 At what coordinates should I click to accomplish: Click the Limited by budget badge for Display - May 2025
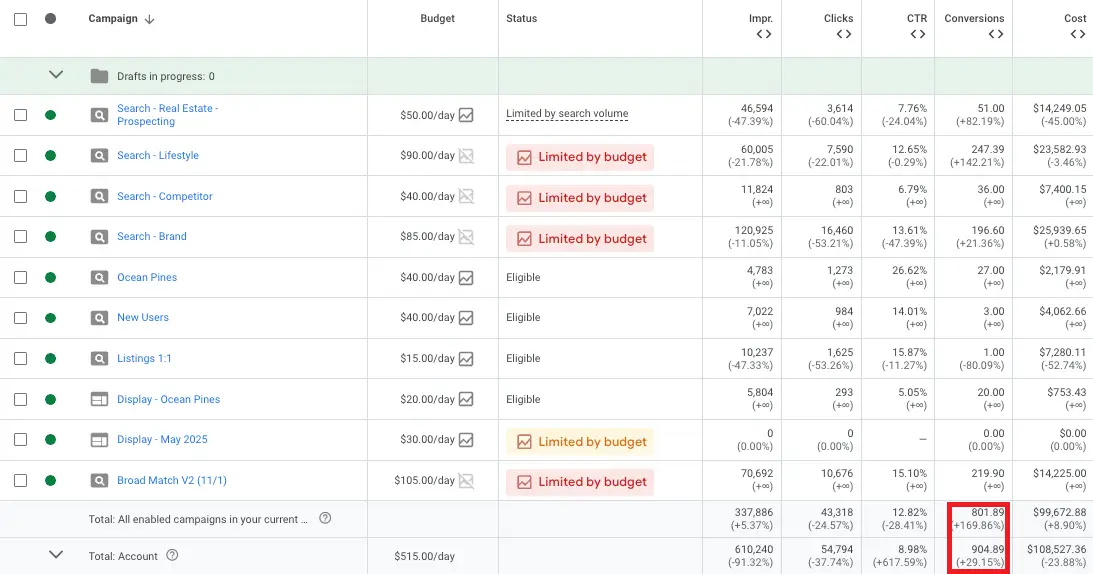[x=580, y=441]
